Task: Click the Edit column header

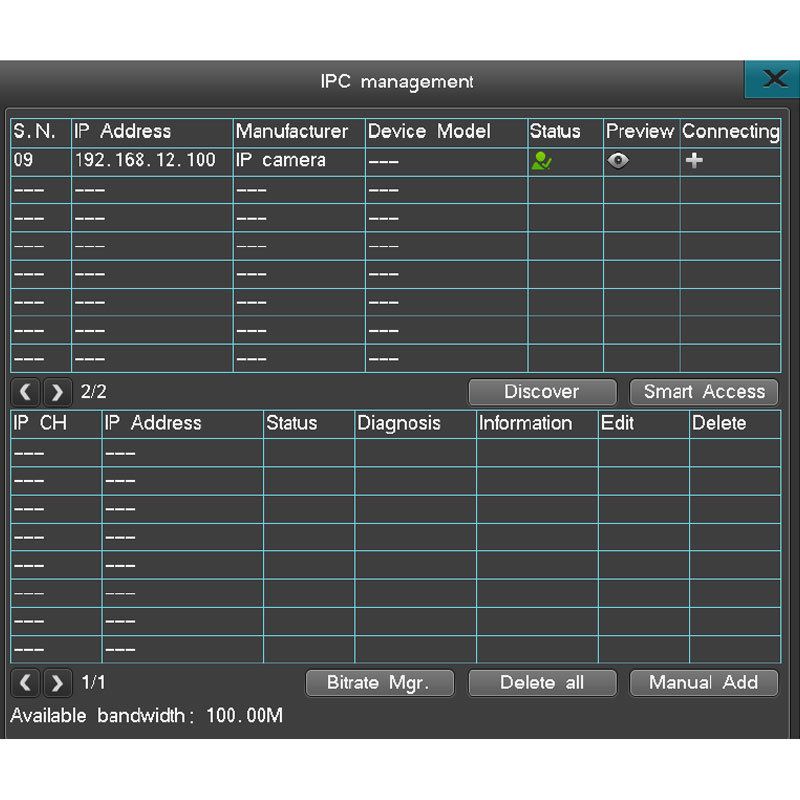Action: coord(644,424)
